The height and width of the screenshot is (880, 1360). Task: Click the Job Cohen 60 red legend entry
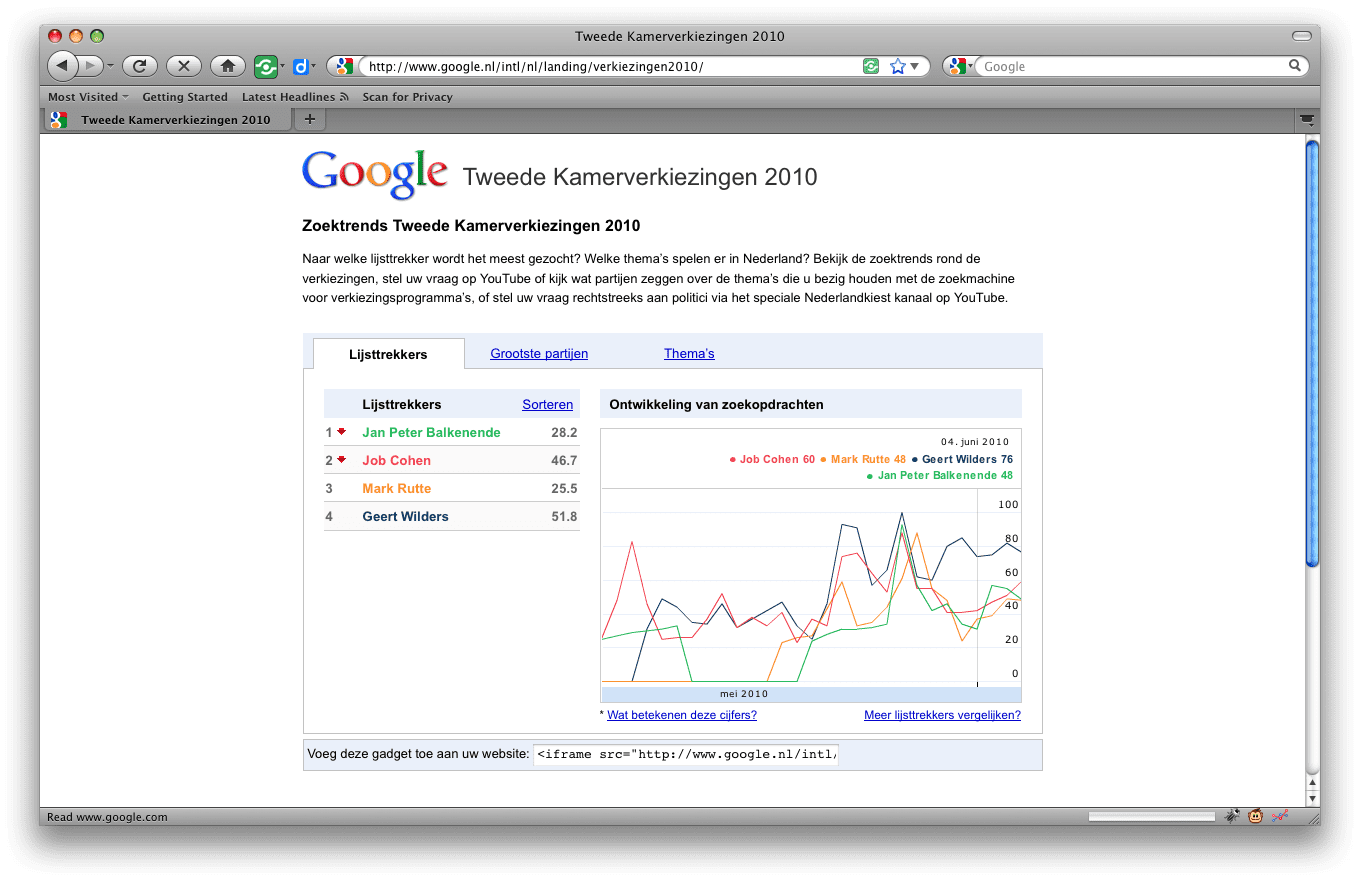(772, 459)
